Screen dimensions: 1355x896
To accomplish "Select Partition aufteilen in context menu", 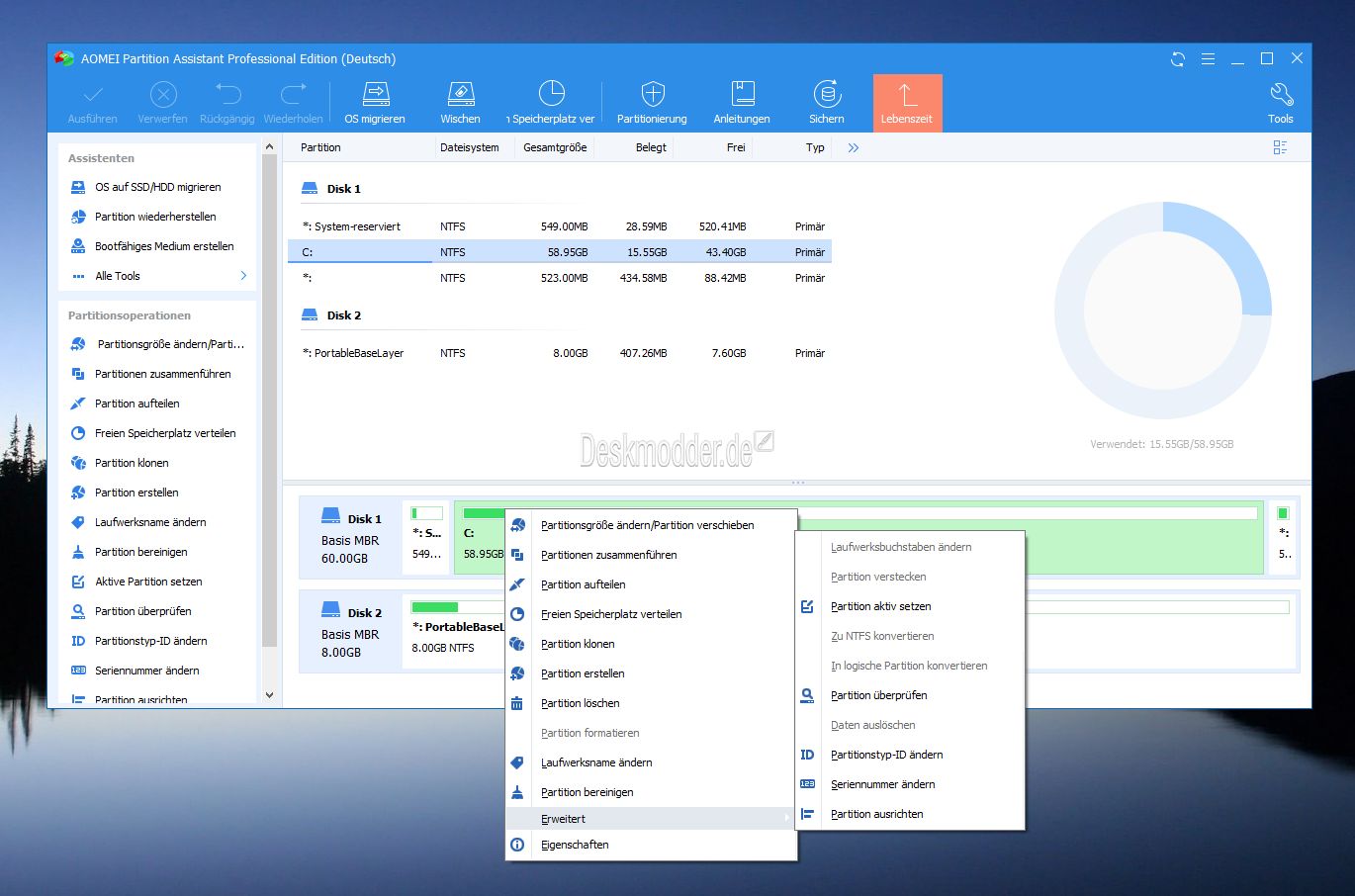I will [651, 584].
